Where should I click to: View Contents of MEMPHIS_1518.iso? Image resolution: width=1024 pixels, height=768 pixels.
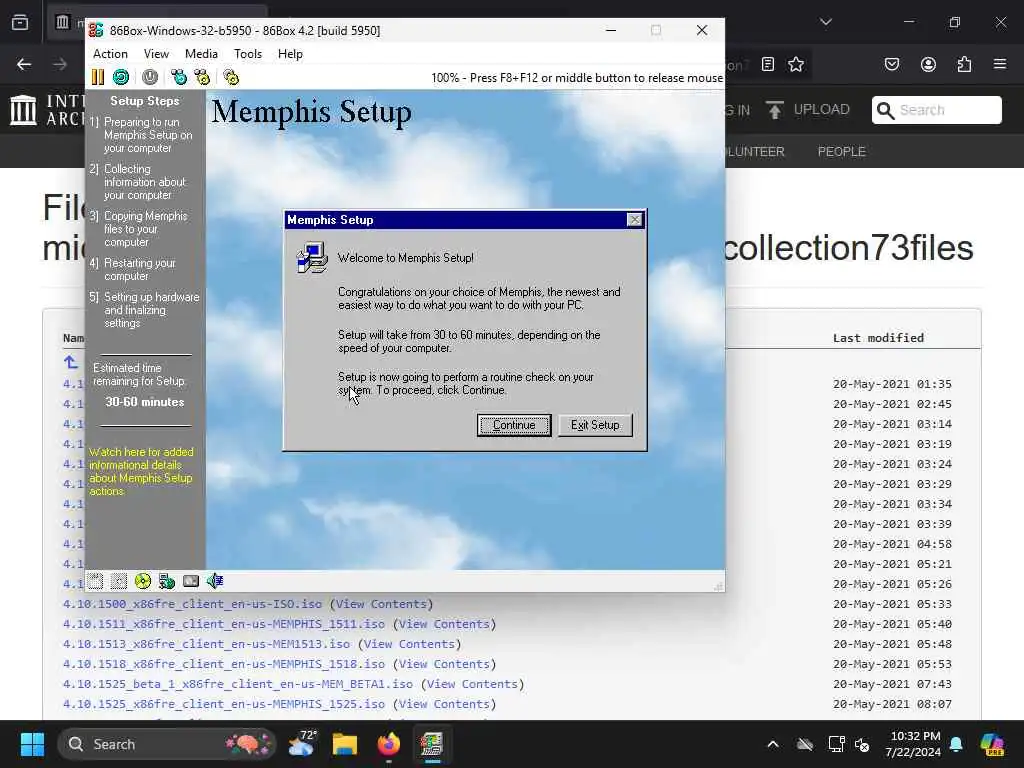pos(444,664)
